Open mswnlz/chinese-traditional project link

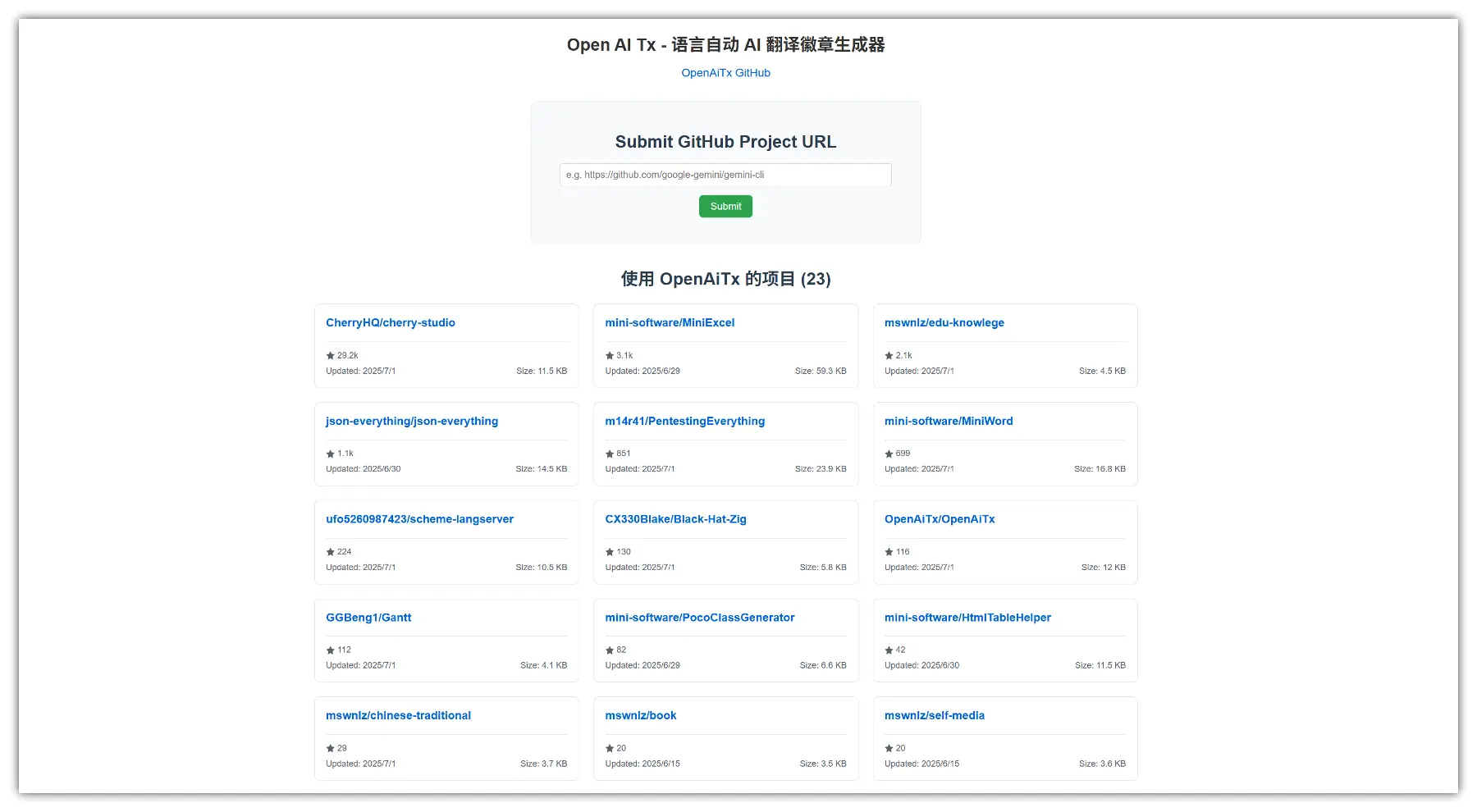point(398,716)
